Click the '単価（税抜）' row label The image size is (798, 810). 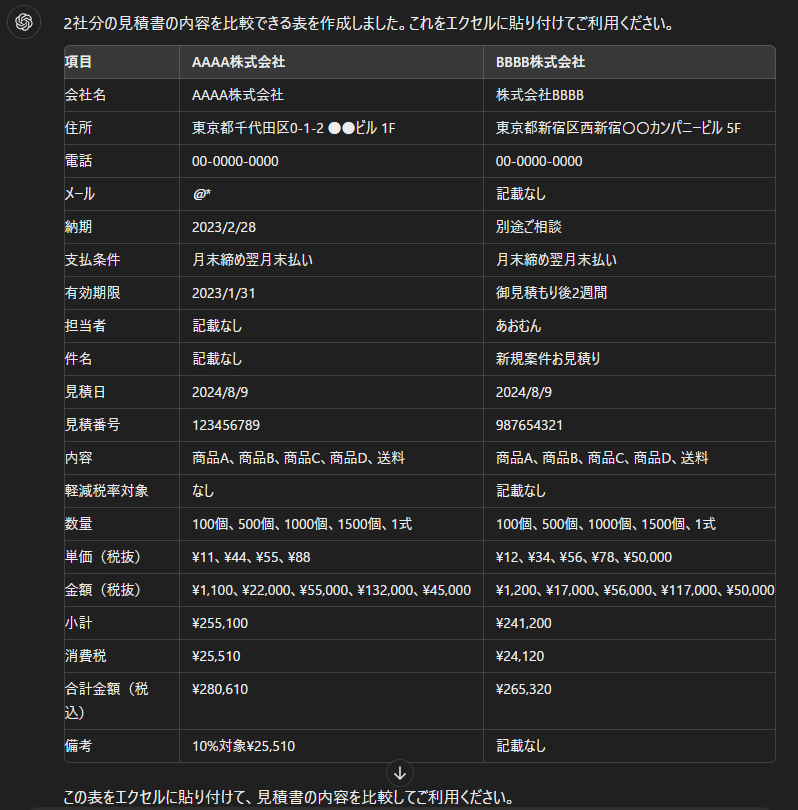tap(103, 557)
